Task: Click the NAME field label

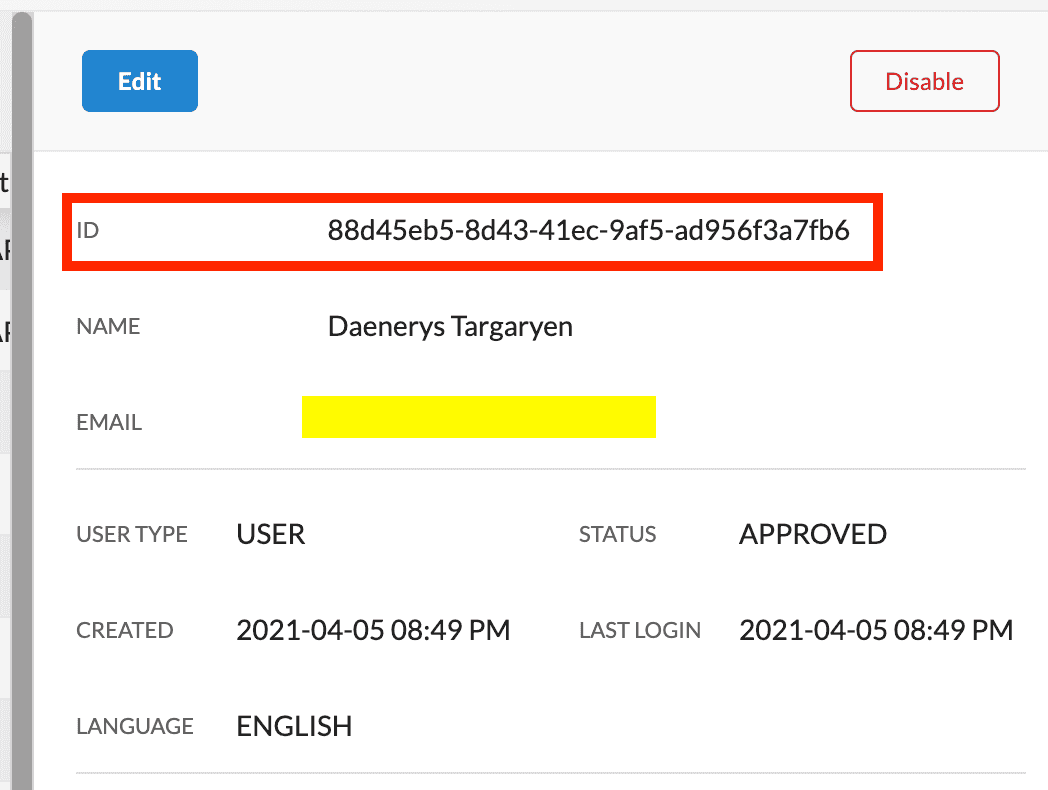Action: (108, 327)
